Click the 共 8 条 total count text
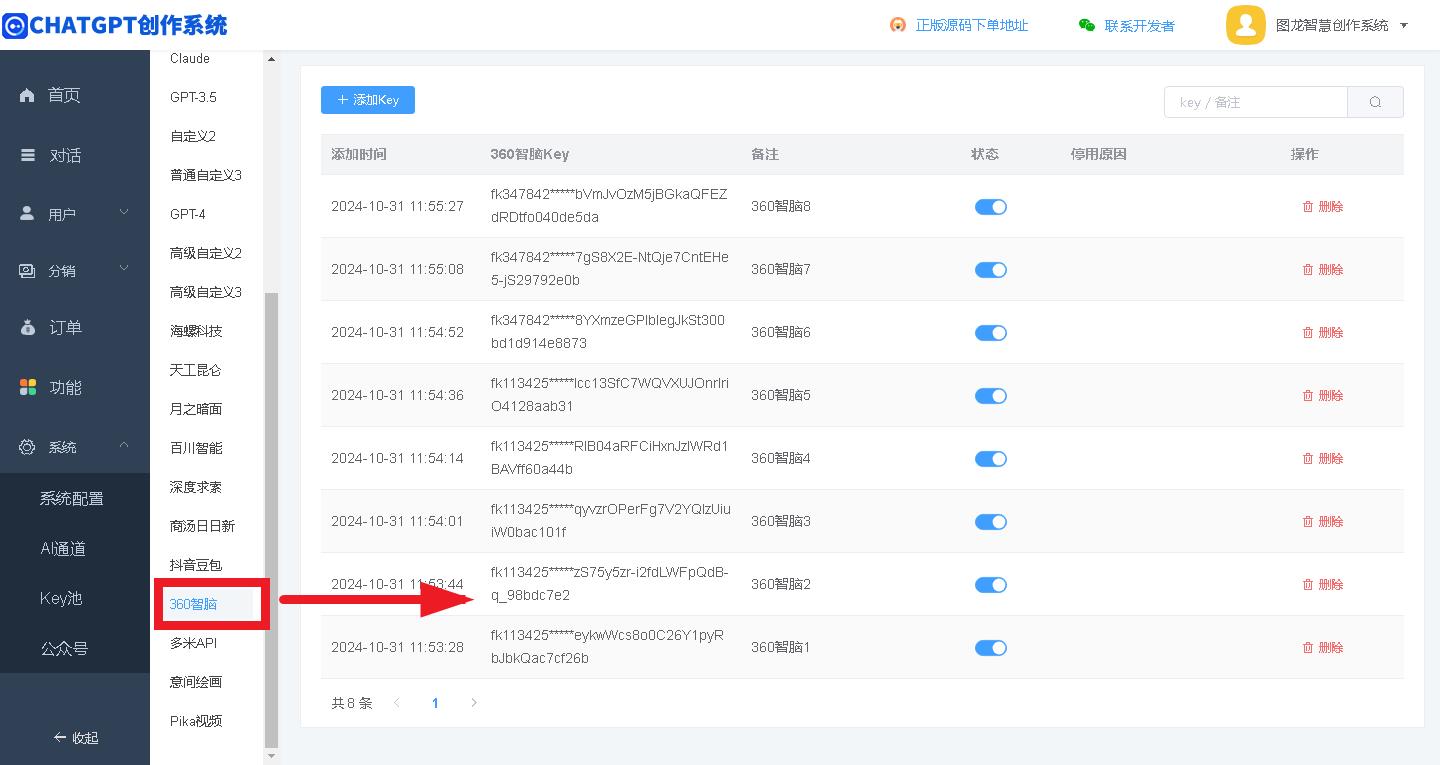This screenshot has width=1440, height=765. point(351,703)
